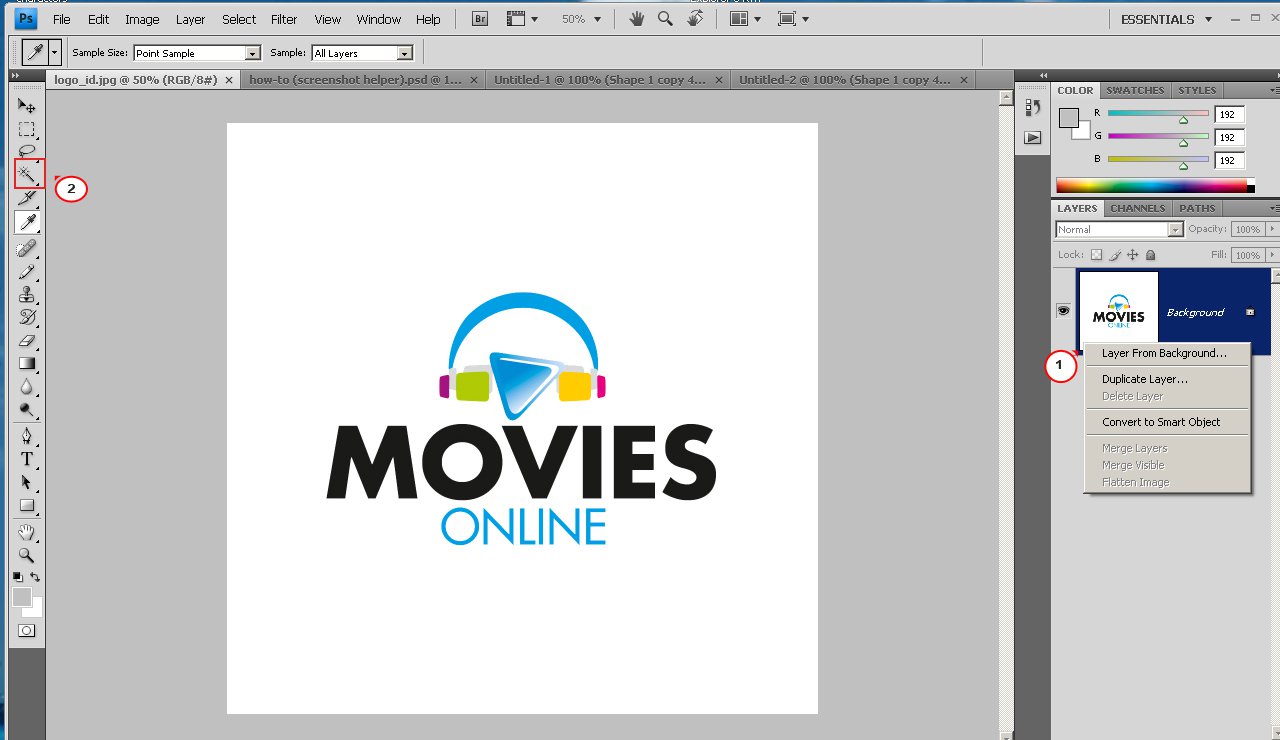Select the Gradient tool
This screenshot has height=740, width=1280.
coord(27,363)
